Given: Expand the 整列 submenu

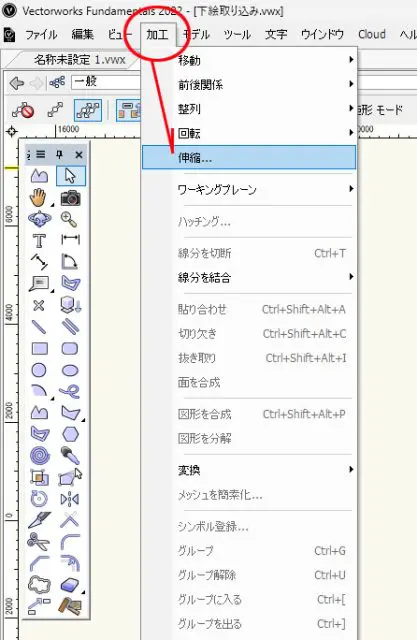Looking at the screenshot, I should point(249,109).
